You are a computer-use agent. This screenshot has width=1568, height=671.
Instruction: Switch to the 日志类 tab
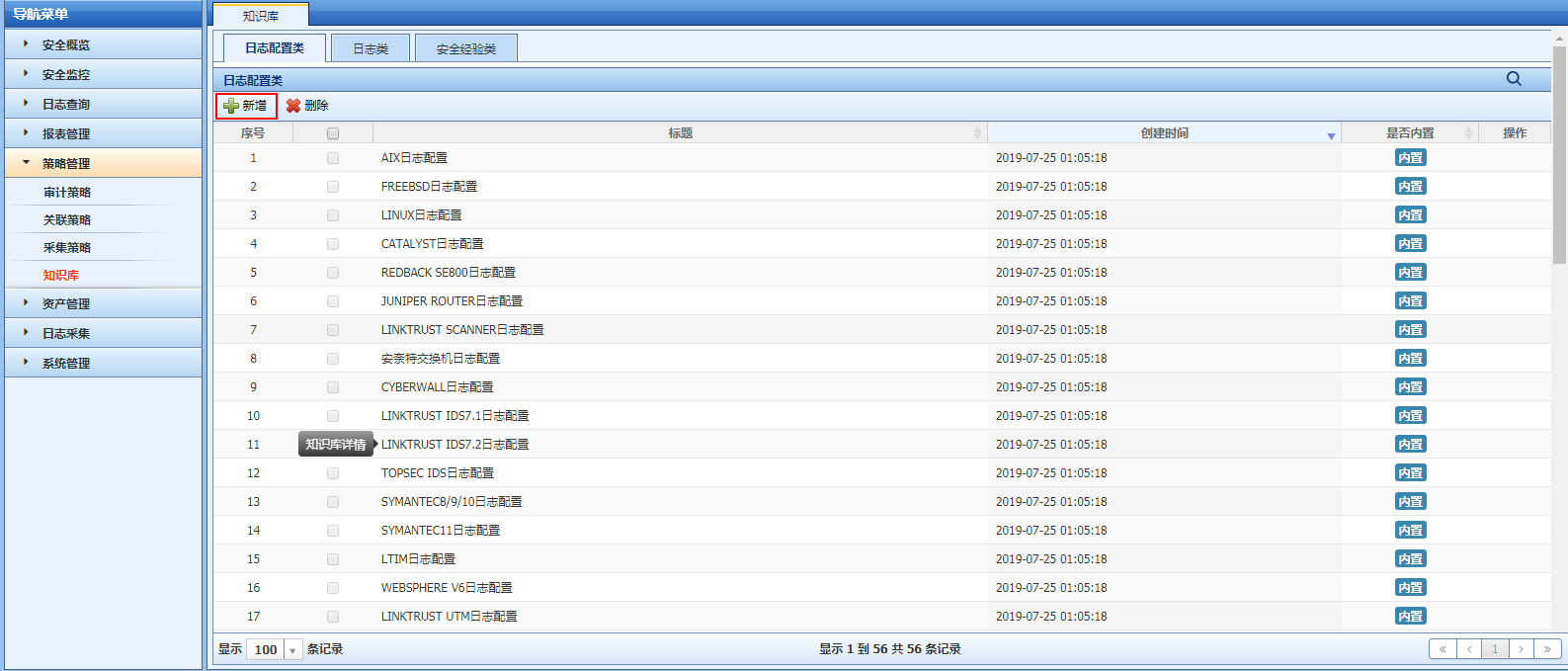tap(371, 48)
